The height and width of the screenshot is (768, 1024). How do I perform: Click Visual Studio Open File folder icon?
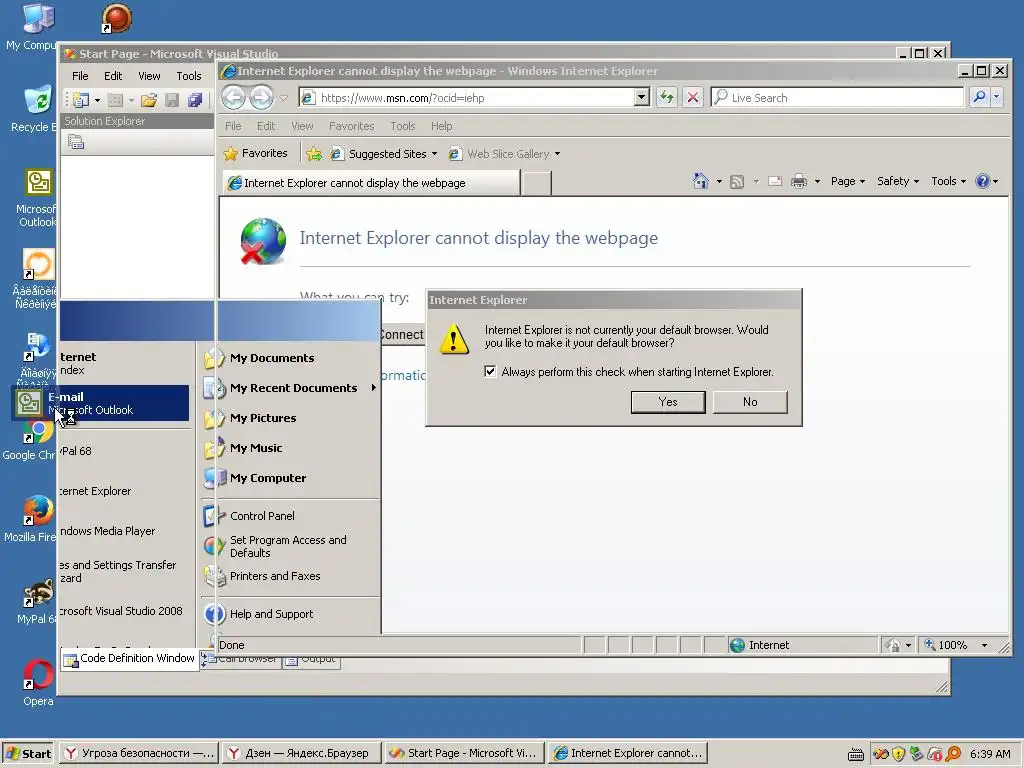point(149,100)
